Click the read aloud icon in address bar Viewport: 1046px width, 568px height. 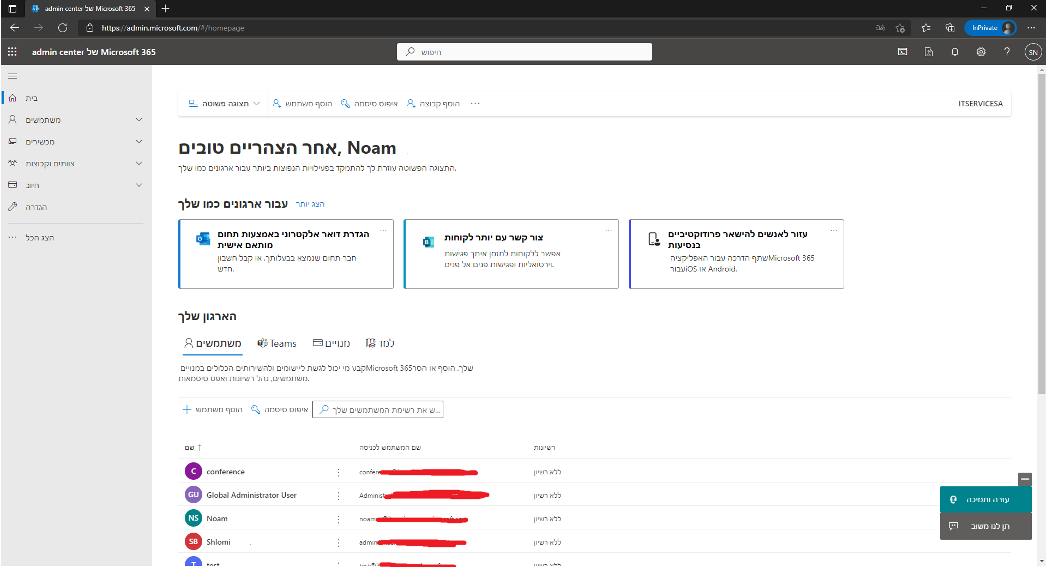click(x=880, y=28)
